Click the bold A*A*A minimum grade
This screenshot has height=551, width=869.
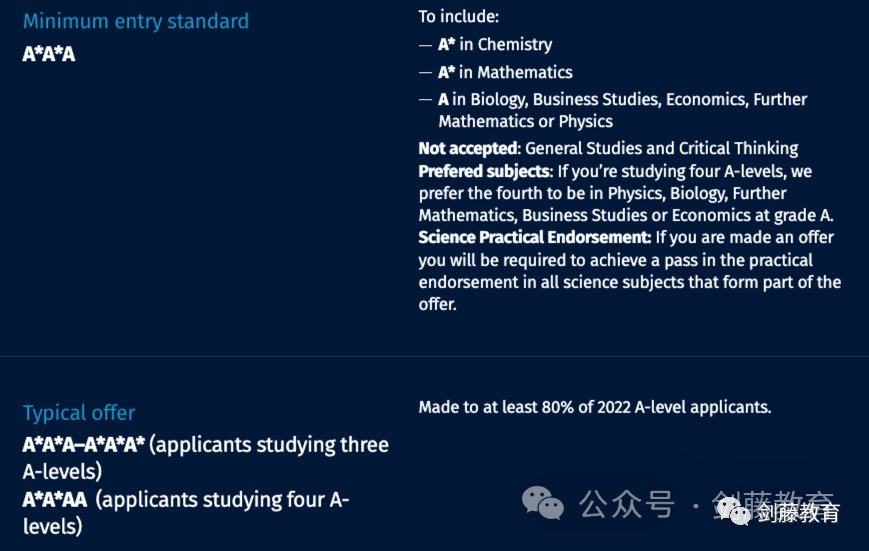point(49,54)
